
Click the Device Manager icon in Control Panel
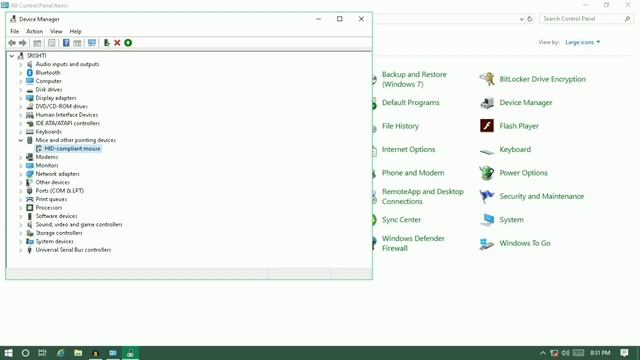pos(487,103)
